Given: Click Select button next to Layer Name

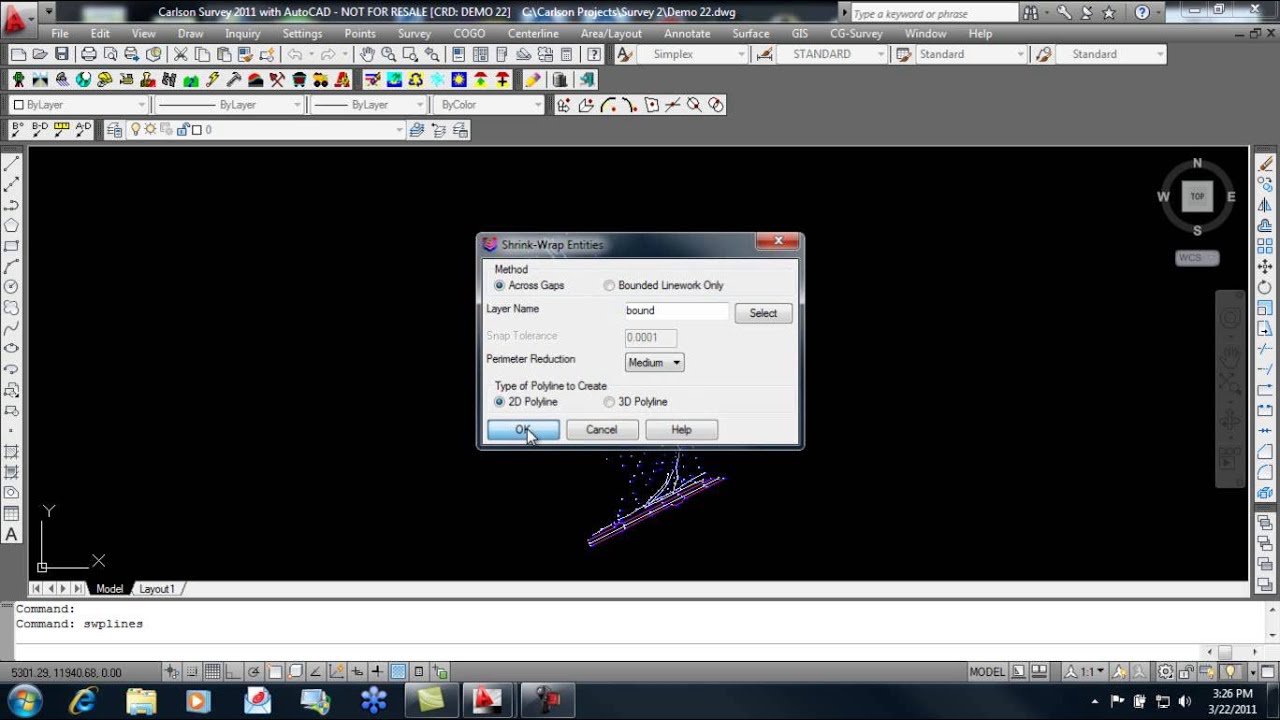Looking at the screenshot, I should pos(763,313).
